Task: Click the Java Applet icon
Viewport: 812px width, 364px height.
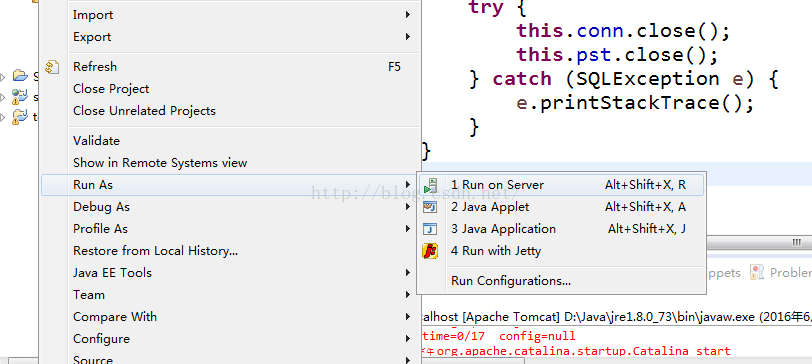Action: pyautogui.click(x=430, y=207)
